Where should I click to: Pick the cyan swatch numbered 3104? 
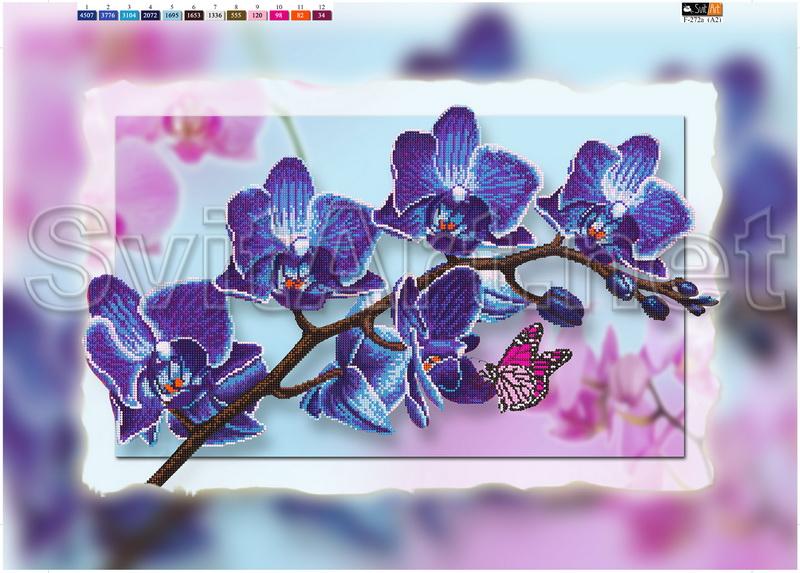[x=130, y=17]
